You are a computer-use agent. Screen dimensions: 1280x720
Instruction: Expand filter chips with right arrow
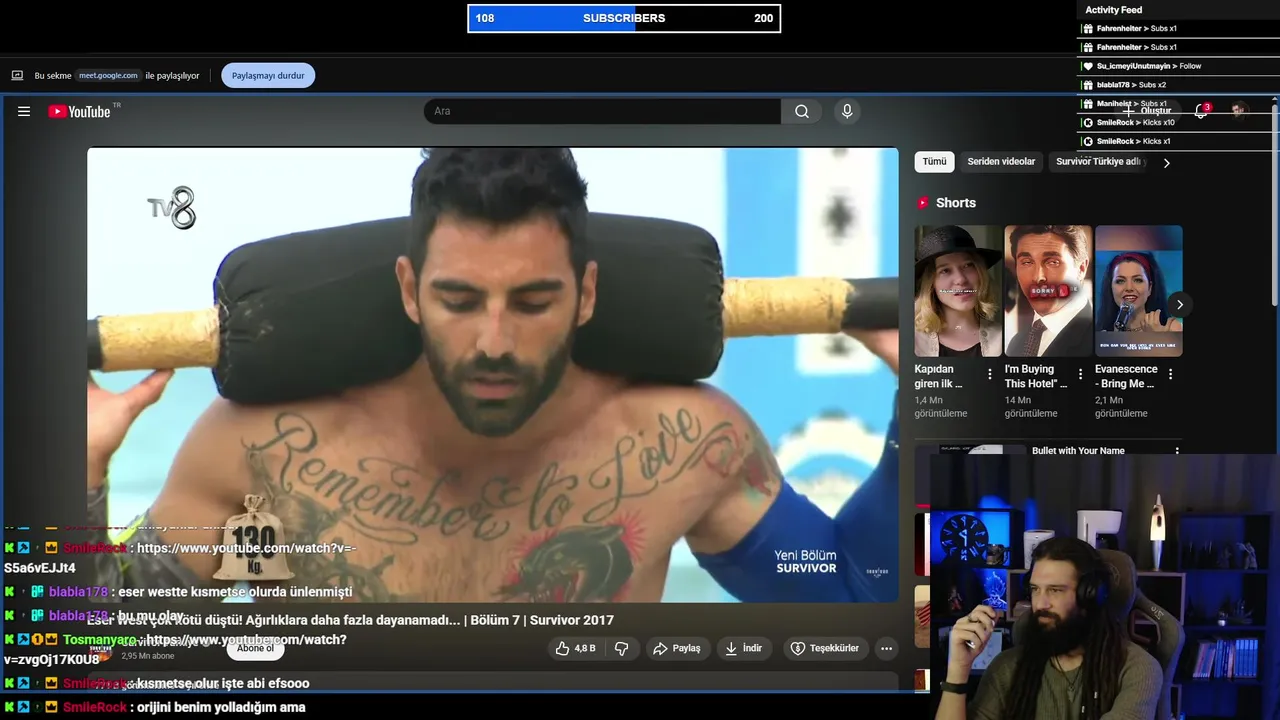click(x=1166, y=162)
